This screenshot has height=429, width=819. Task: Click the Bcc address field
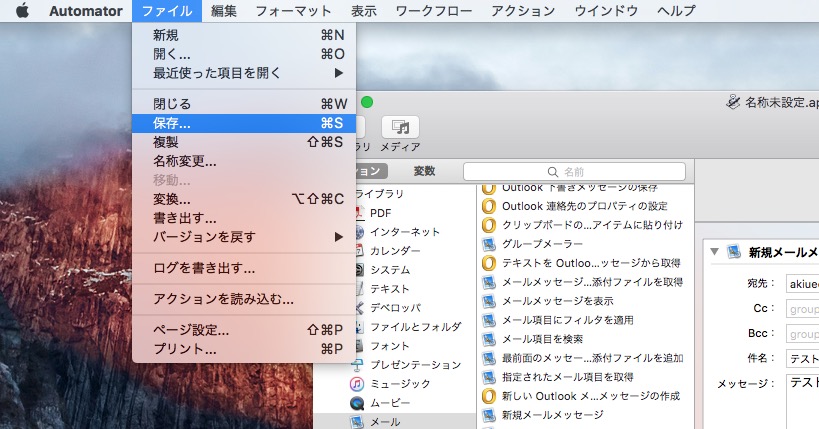click(802, 334)
